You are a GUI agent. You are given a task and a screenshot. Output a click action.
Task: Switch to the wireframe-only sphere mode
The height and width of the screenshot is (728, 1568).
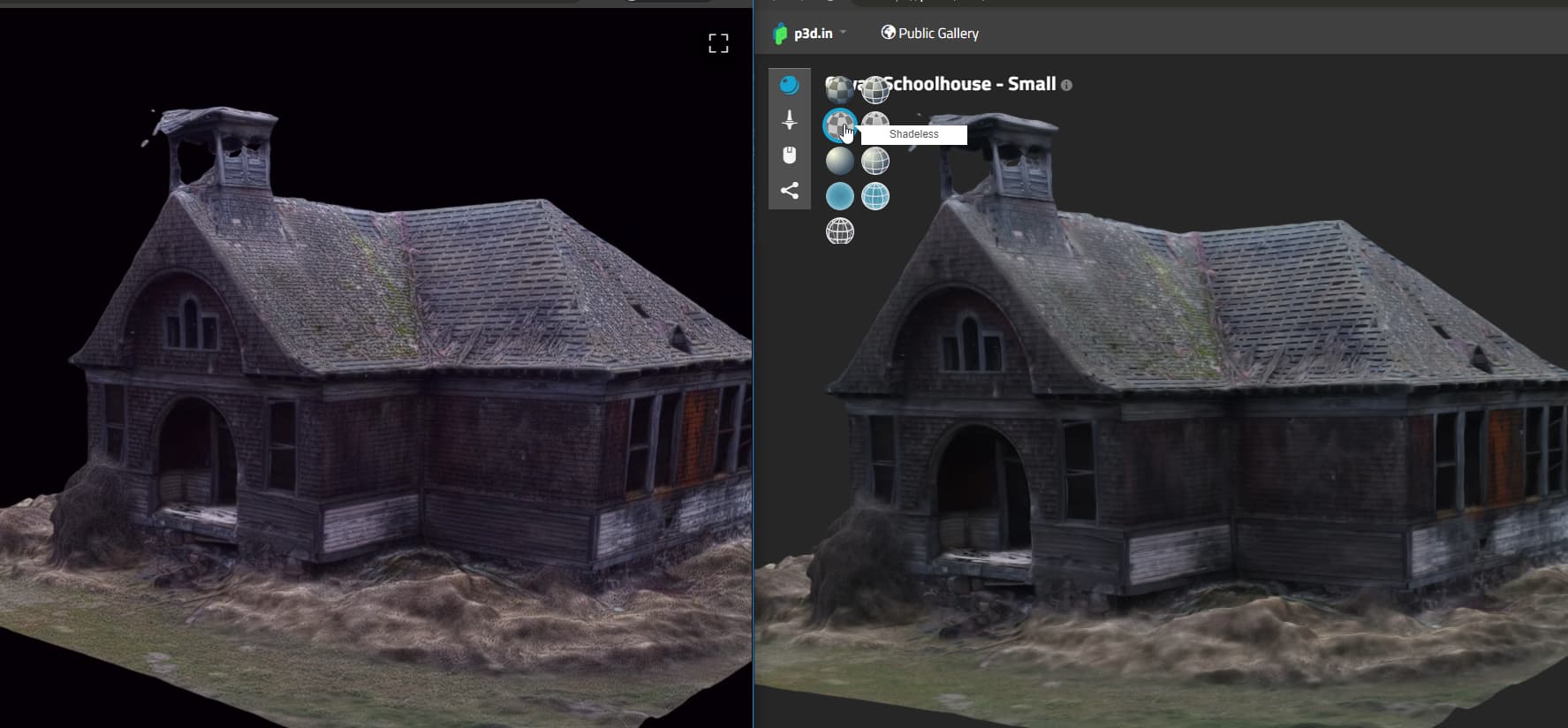click(x=839, y=231)
